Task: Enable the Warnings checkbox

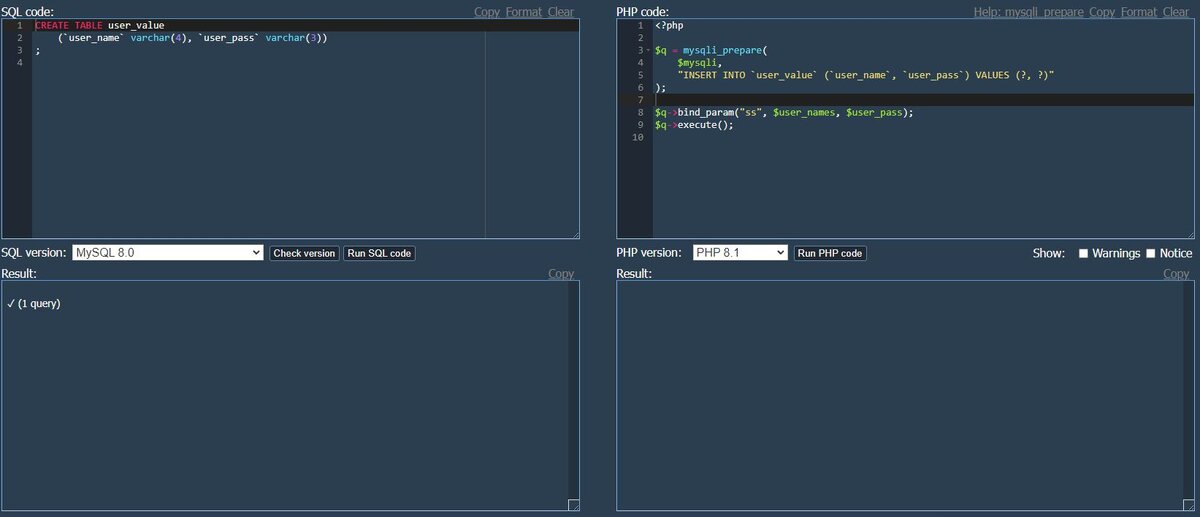Action: tap(1084, 253)
